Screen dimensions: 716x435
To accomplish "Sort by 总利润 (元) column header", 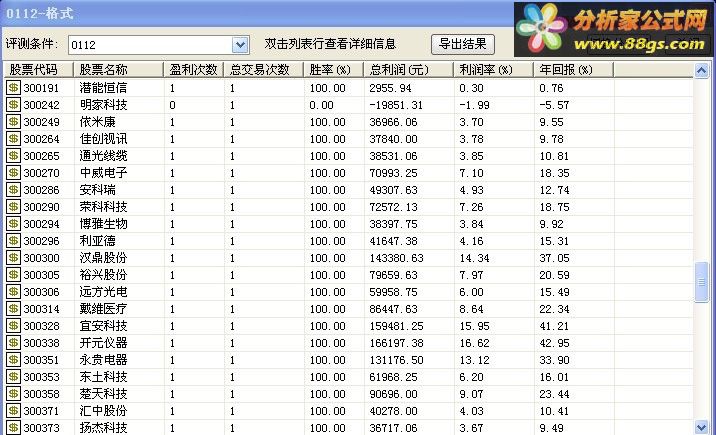I will pyautogui.click(x=409, y=69).
